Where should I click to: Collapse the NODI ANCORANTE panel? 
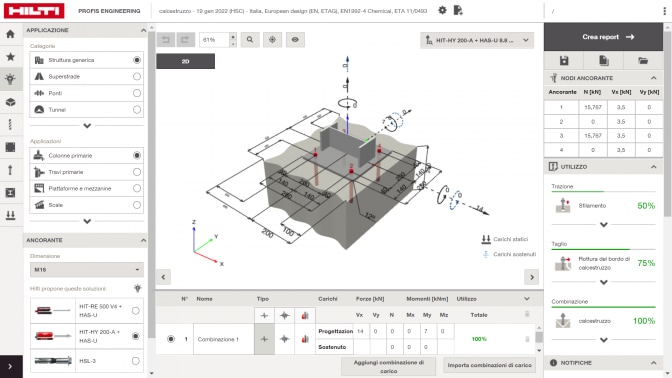click(x=654, y=78)
